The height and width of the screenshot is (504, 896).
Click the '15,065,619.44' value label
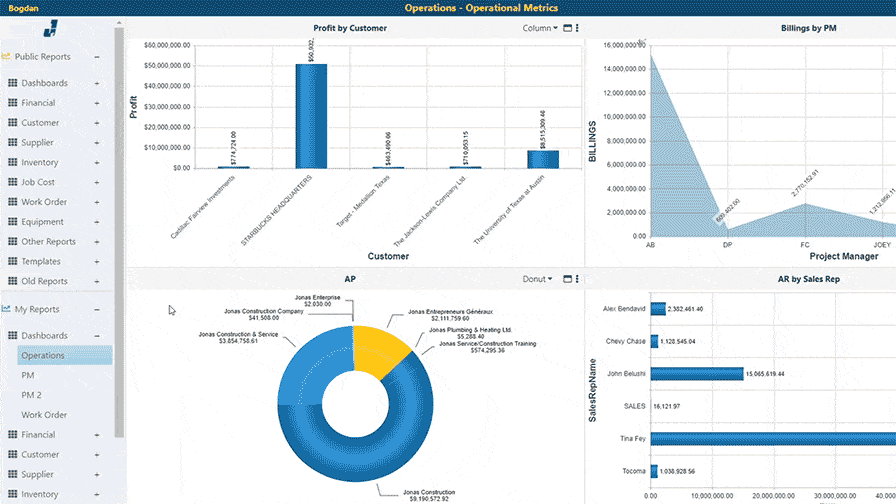[765, 374]
